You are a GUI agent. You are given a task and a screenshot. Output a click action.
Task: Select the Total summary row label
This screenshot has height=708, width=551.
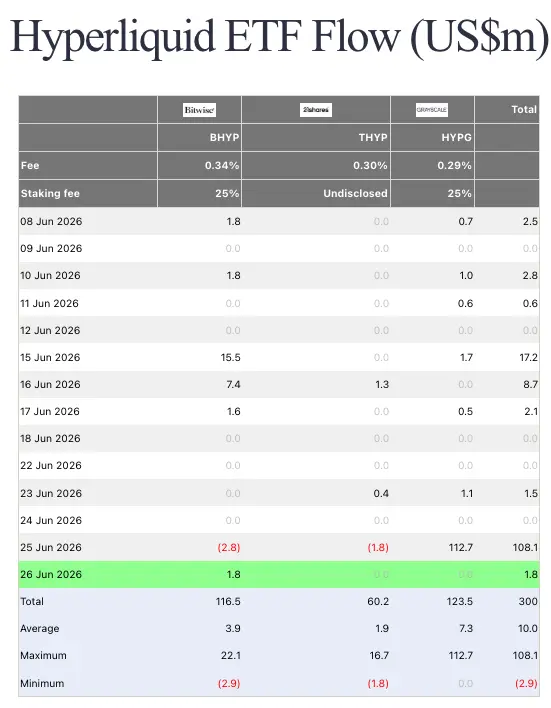click(x=32, y=601)
